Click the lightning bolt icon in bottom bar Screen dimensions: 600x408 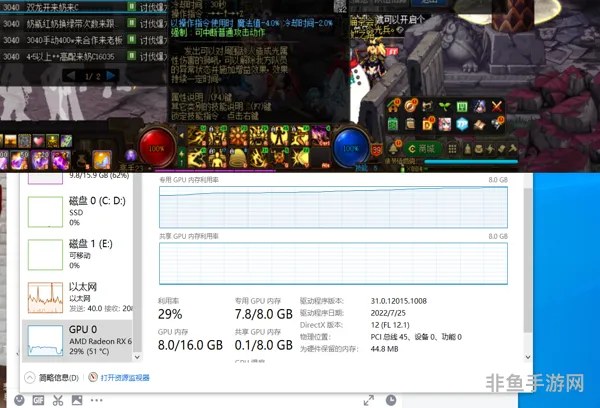click(490, 149)
